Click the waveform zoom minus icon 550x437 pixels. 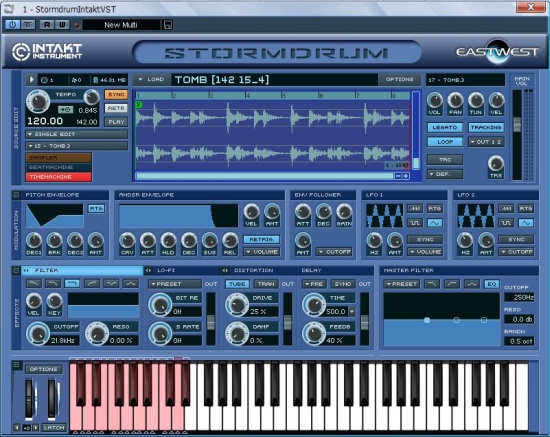[398, 176]
